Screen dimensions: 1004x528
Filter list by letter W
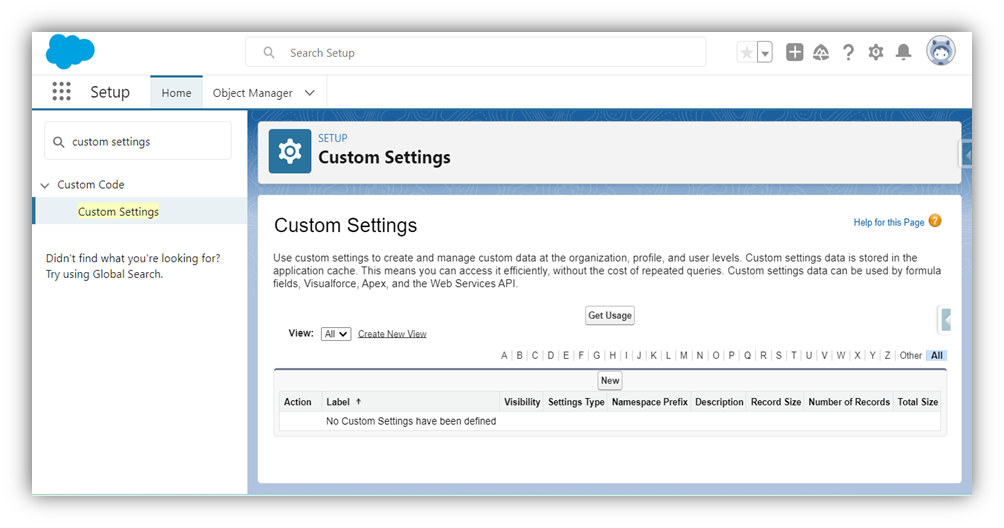pos(841,355)
